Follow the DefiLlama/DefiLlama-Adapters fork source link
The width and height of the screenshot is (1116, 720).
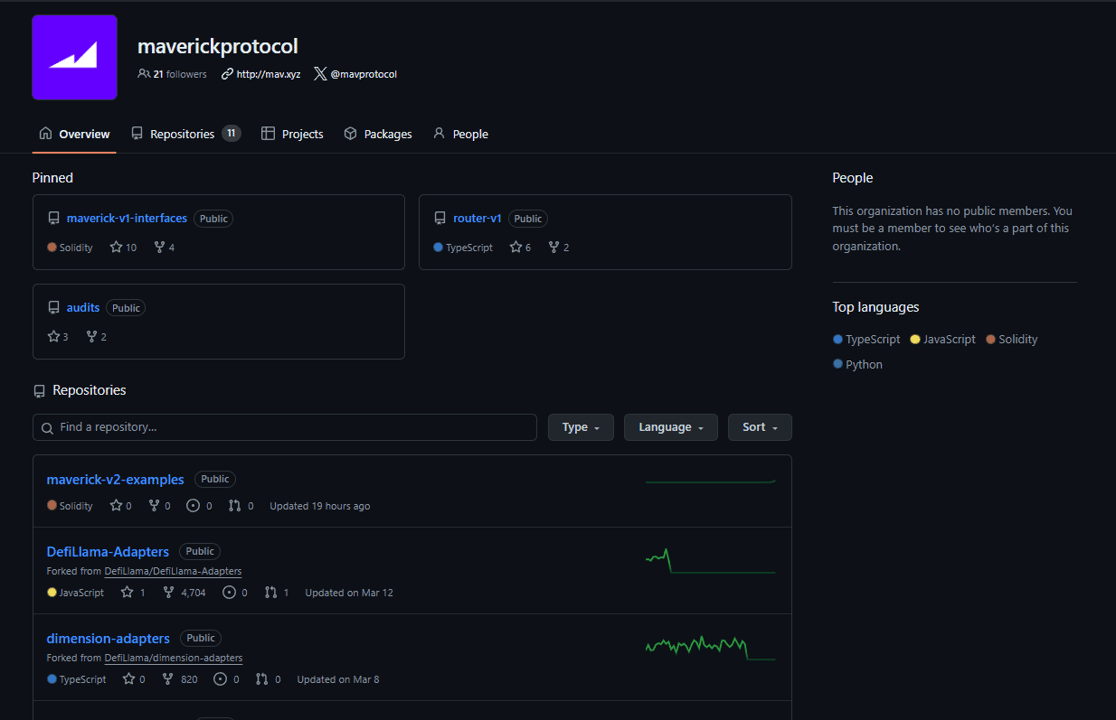click(173, 571)
